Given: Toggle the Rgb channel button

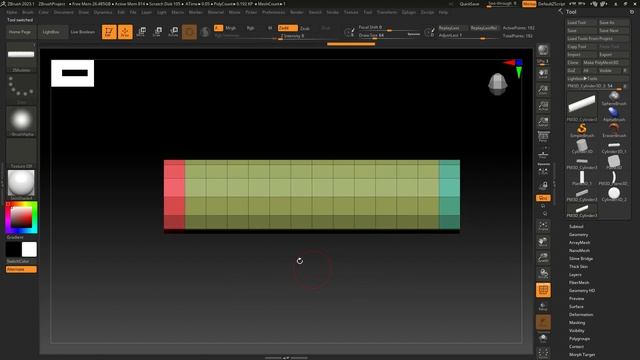Looking at the screenshot, I should pyautogui.click(x=251, y=28).
